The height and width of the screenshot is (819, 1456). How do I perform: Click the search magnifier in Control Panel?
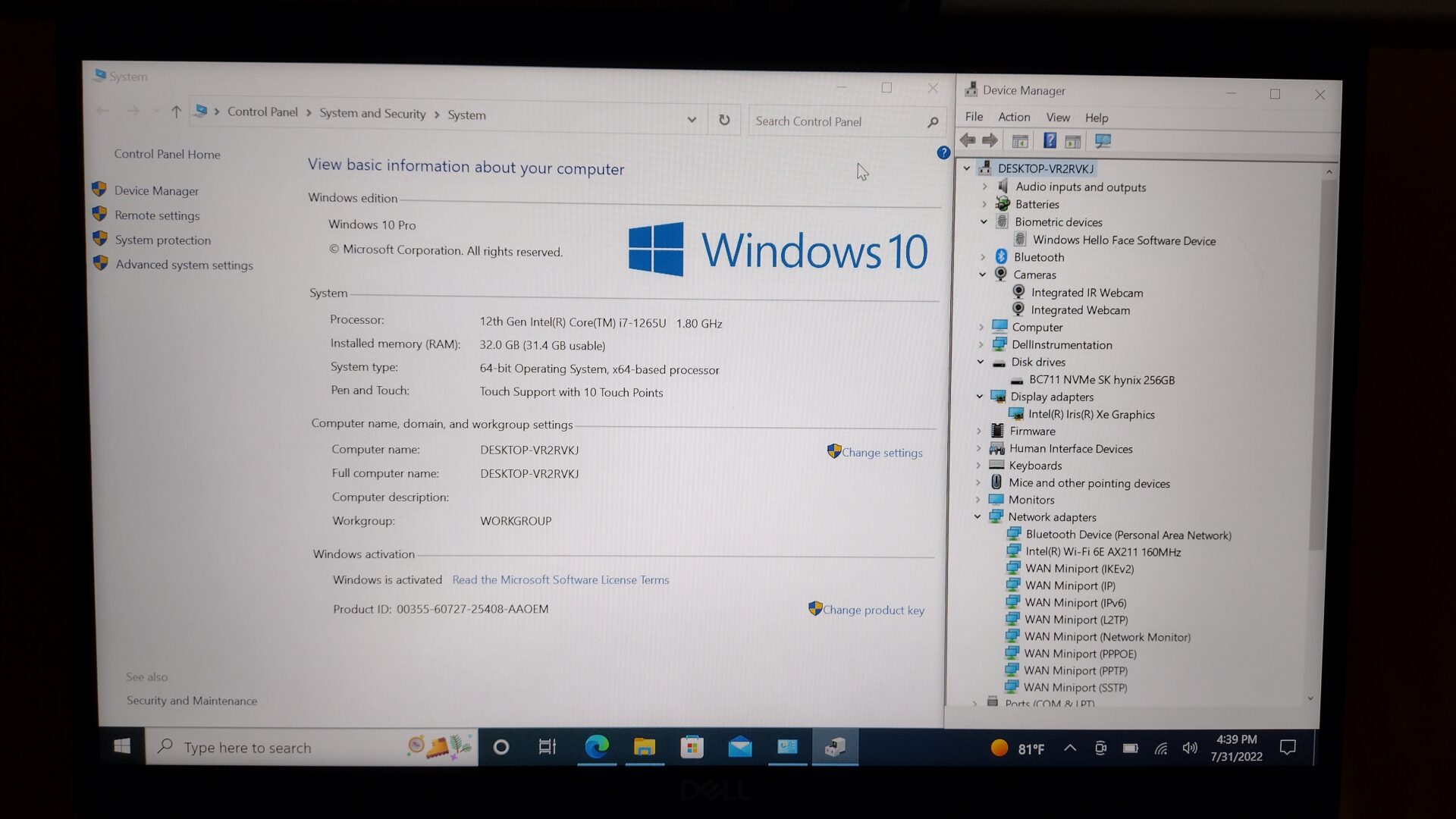point(933,122)
